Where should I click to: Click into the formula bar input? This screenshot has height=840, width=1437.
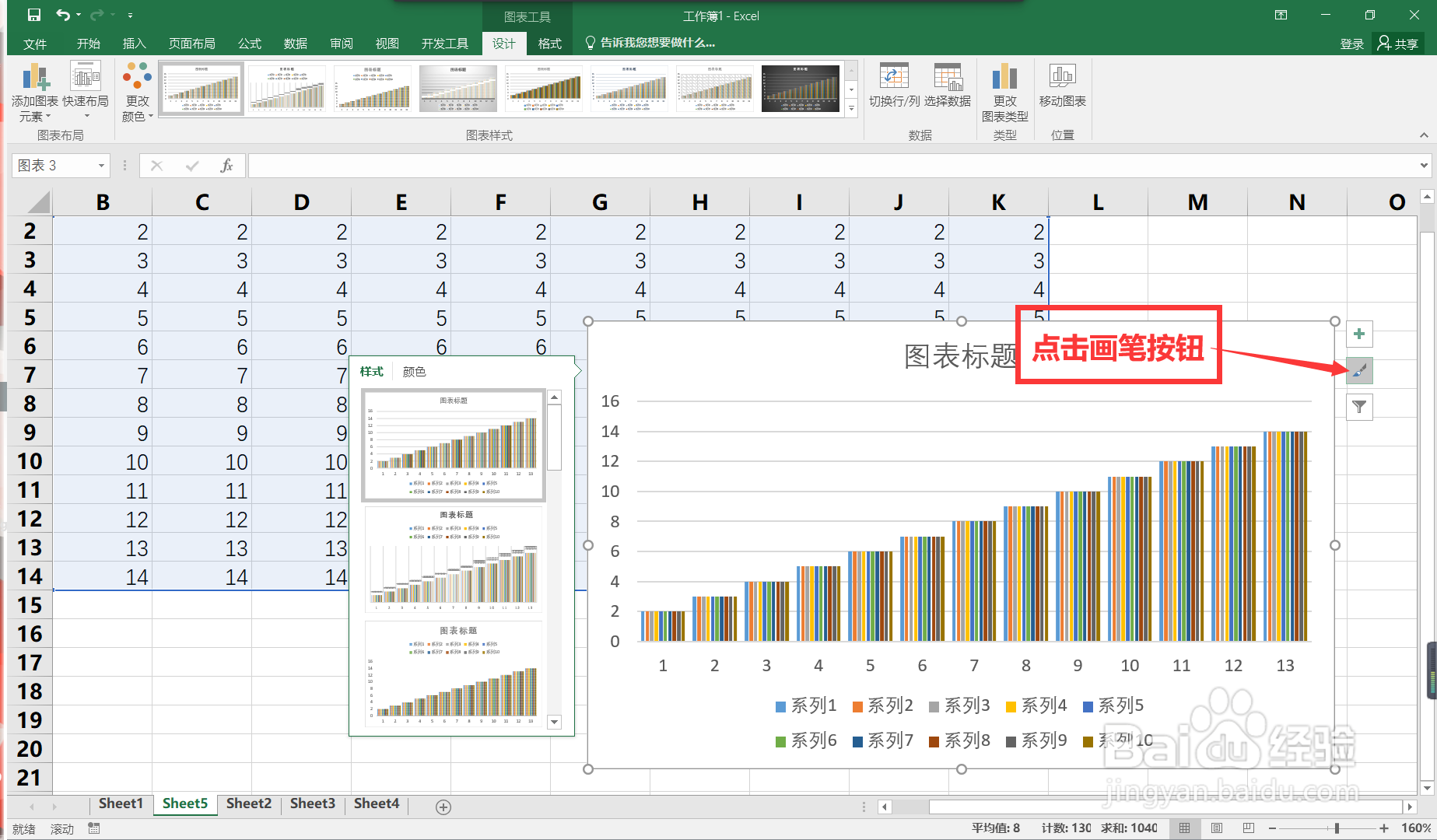[832, 166]
